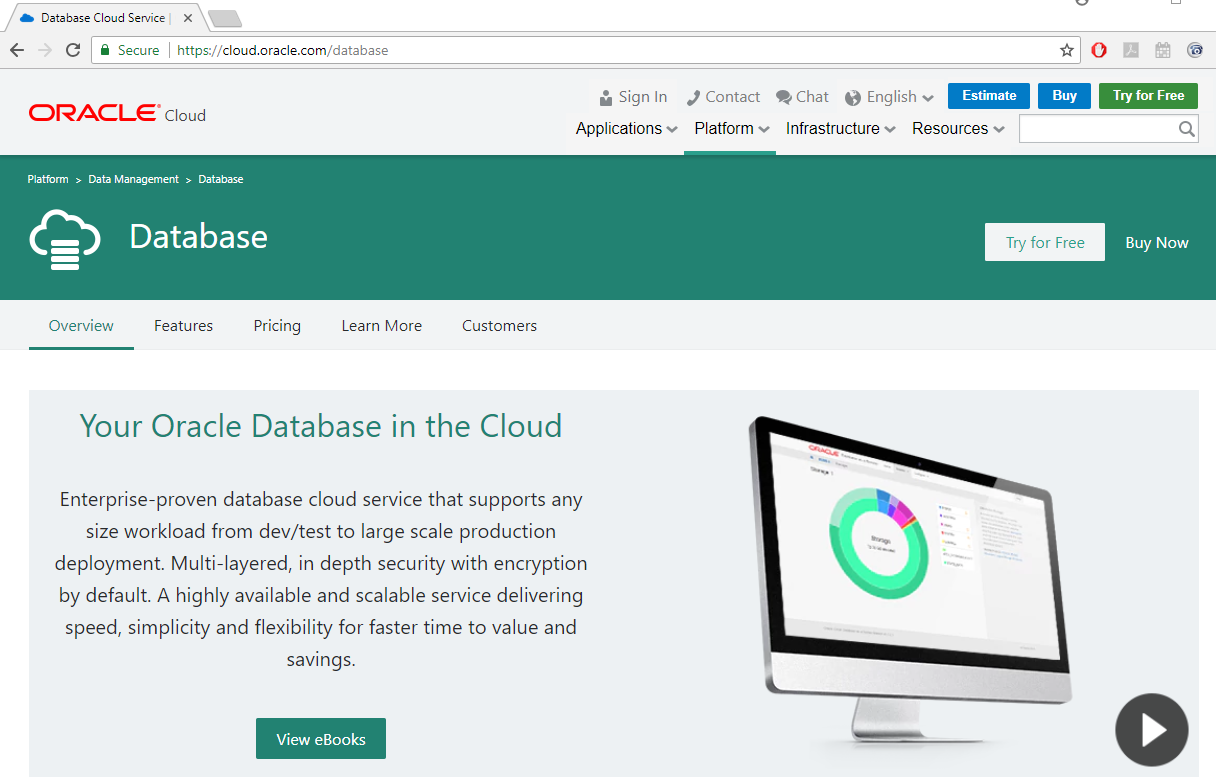Click the database cloud icon in banner
Viewport: 1216px width, 782px height.
[x=65, y=240]
